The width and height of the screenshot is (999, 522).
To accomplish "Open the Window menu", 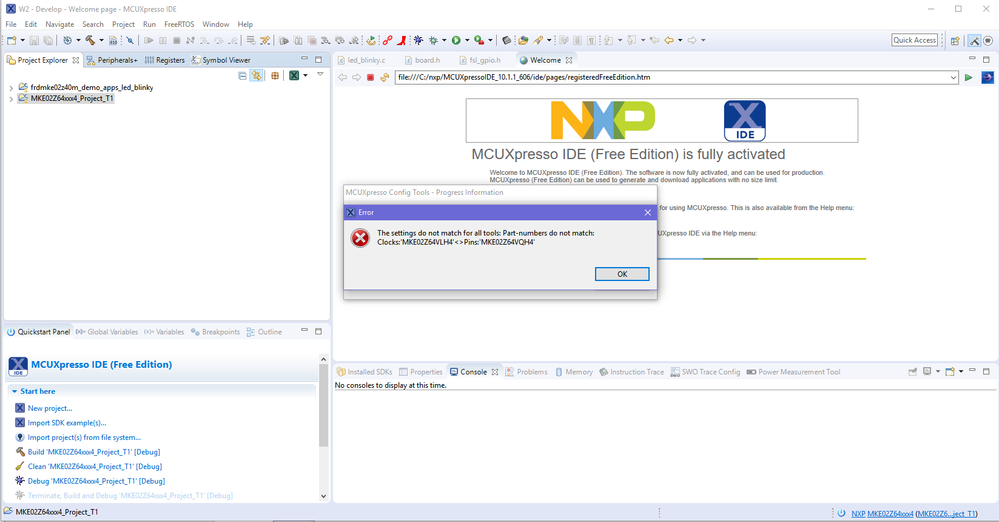I will click(x=215, y=24).
